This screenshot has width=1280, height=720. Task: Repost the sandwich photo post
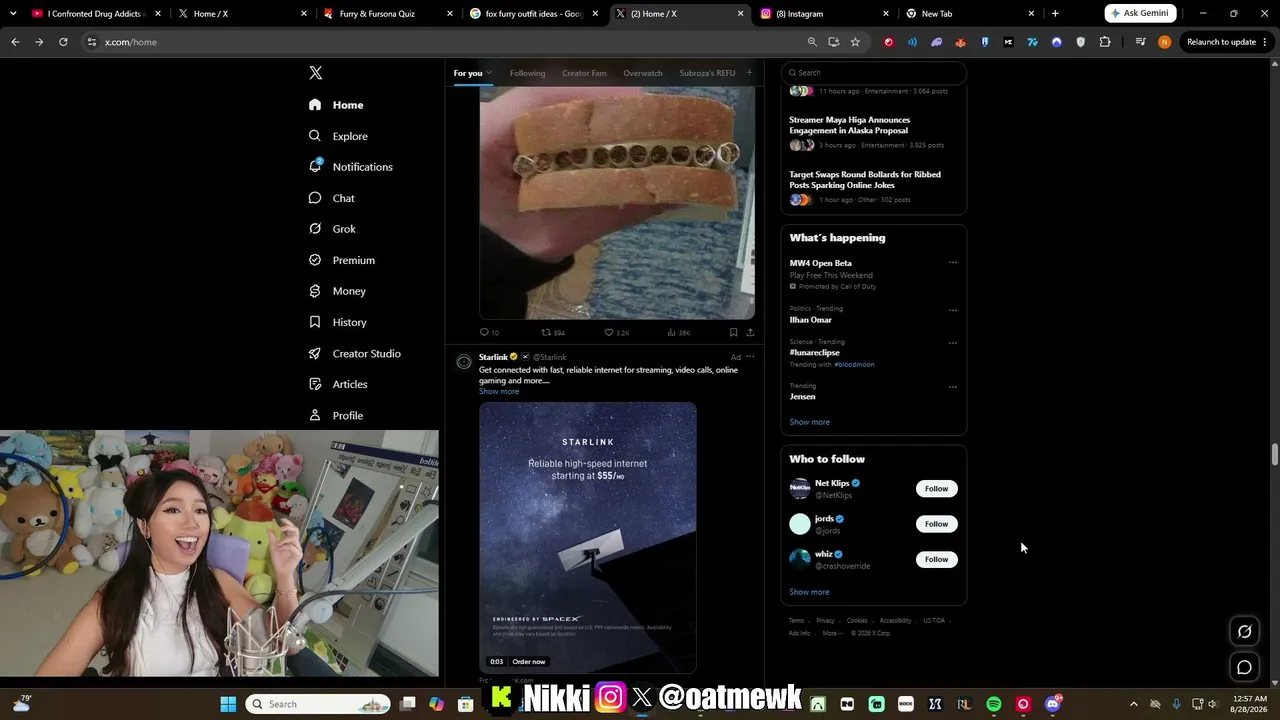click(x=553, y=332)
